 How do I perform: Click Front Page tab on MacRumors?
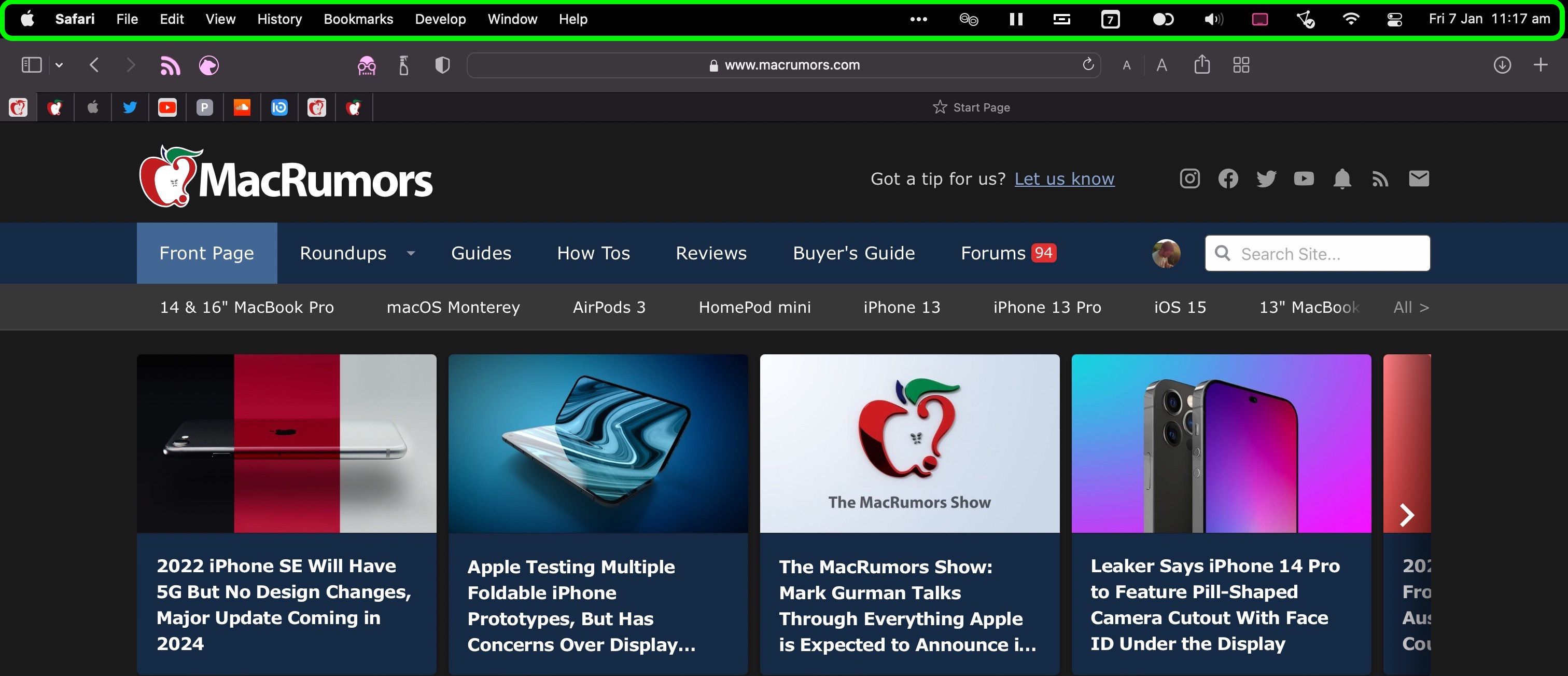pyautogui.click(x=207, y=253)
